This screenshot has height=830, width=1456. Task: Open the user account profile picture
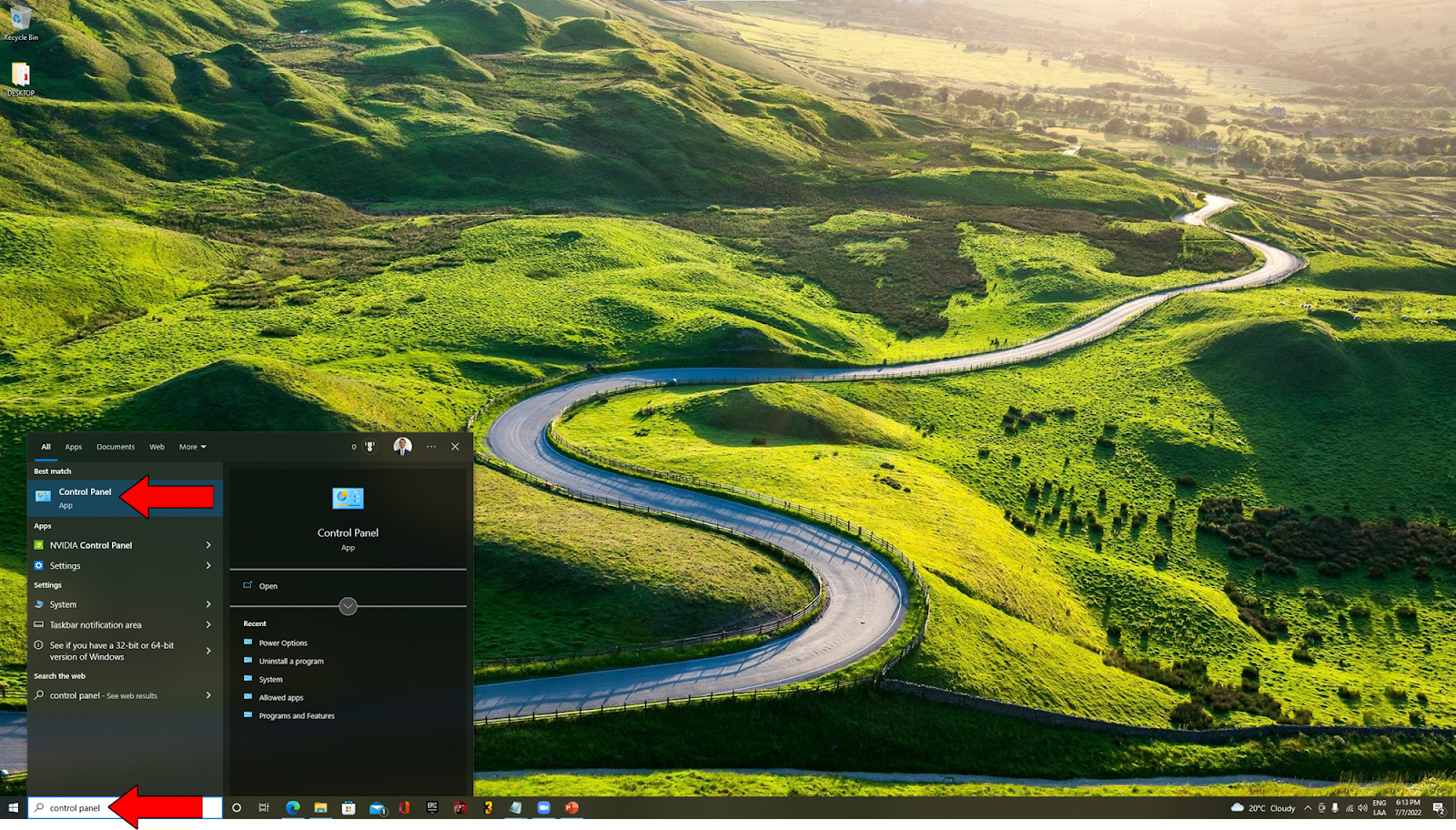[402, 446]
